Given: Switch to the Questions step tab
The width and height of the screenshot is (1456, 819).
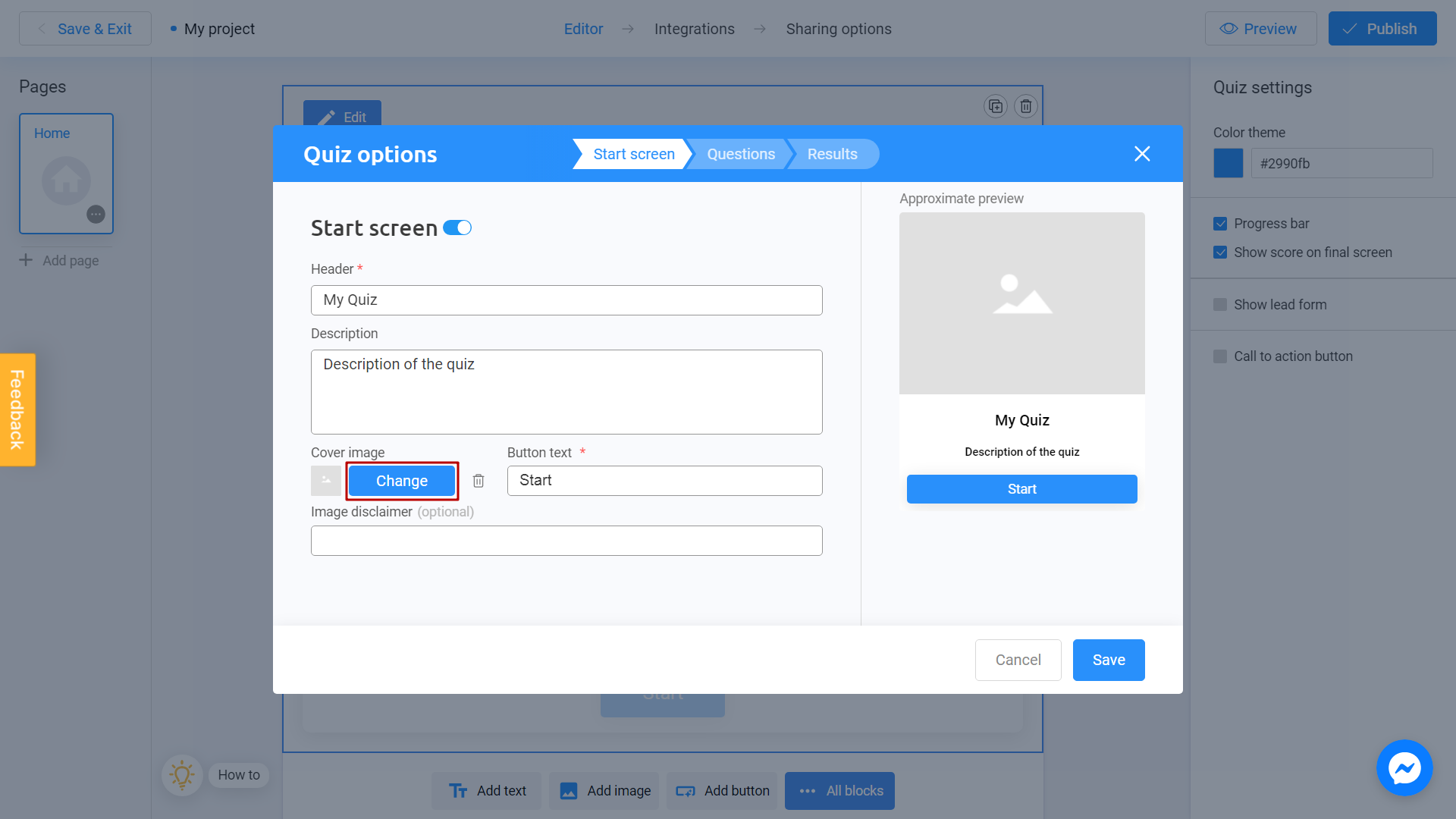Looking at the screenshot, I should coord(740,154).
